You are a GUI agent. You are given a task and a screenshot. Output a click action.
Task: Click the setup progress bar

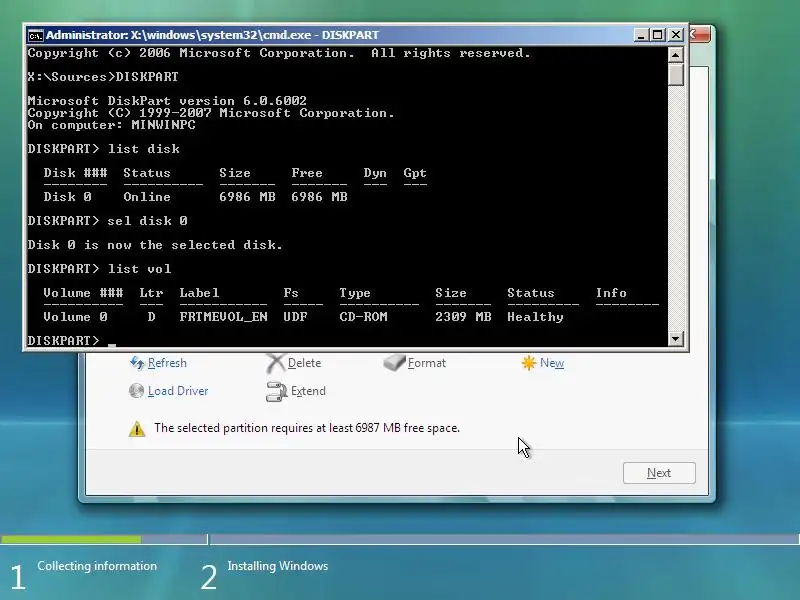[400, 539]
